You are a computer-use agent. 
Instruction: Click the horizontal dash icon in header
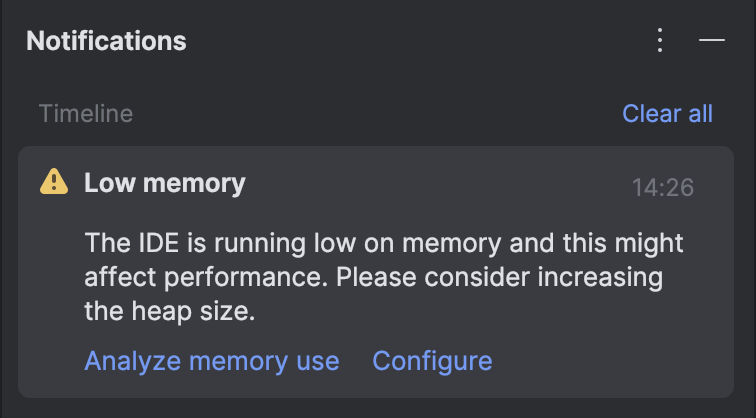712,40
